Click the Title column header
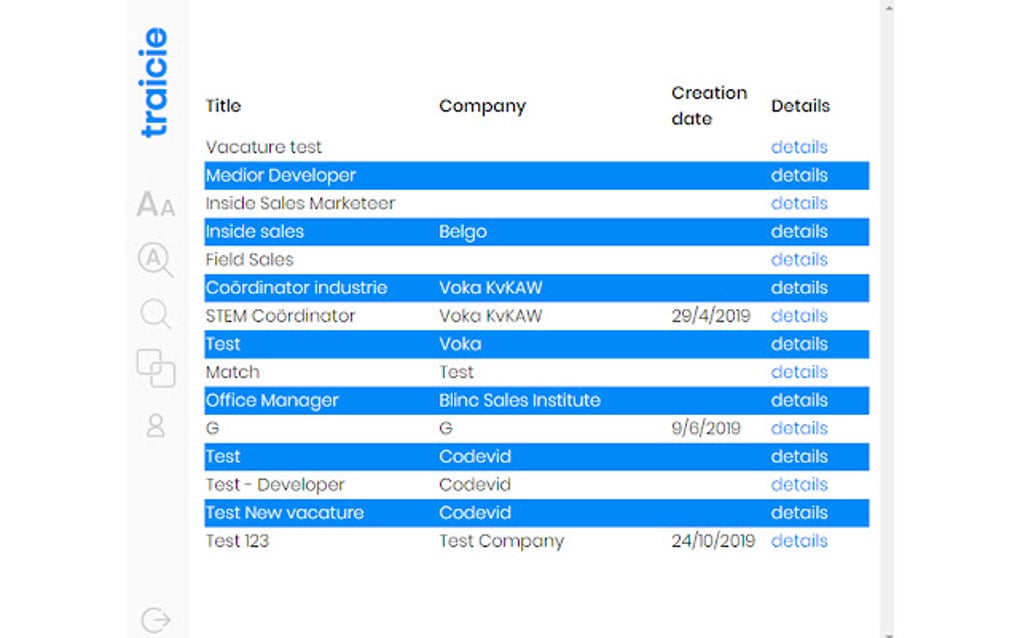Screen dimensions: 1020x638 (x=223, y=106)
